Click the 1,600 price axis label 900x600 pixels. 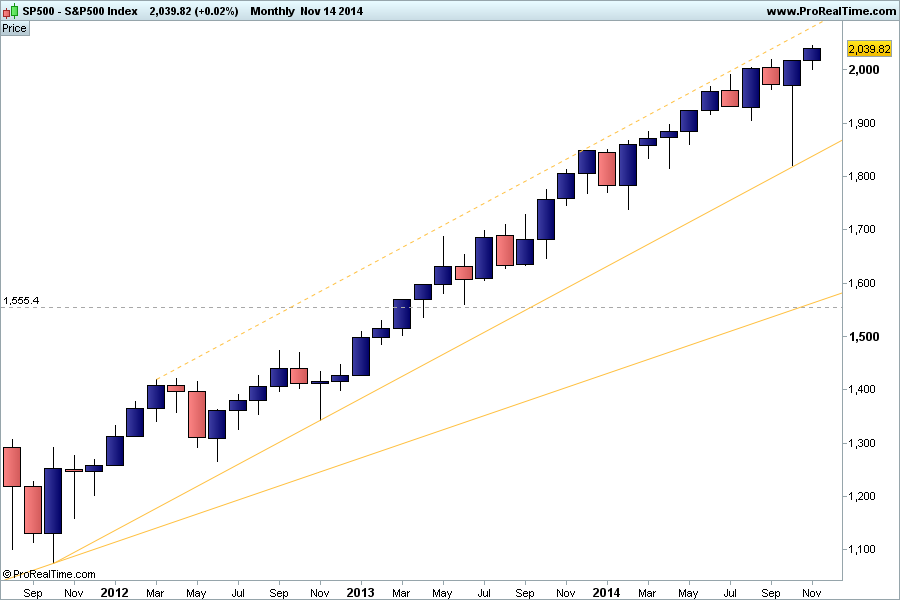click(x=863, y=283)
